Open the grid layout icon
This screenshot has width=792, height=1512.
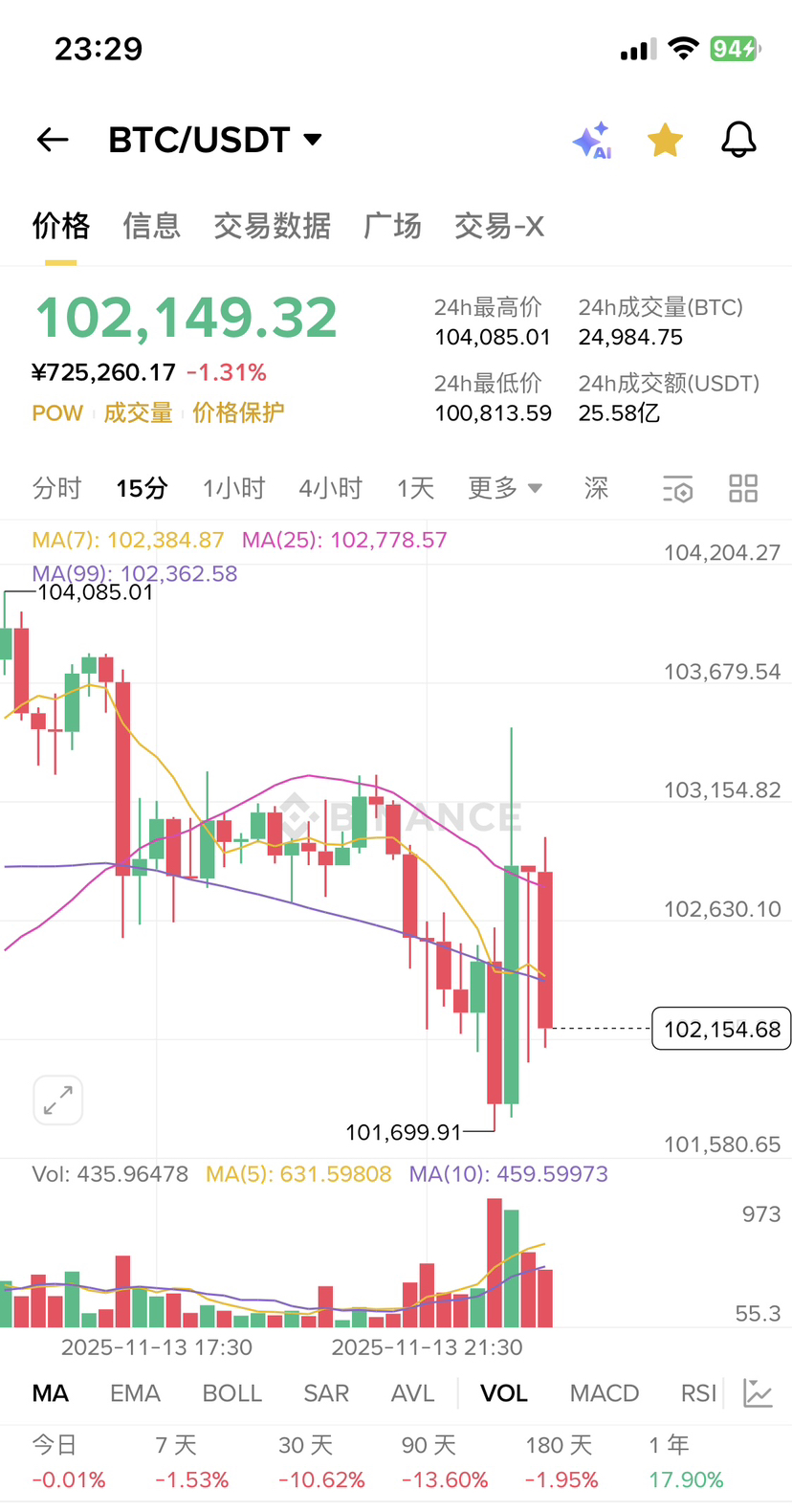click(x=743, y=488)
